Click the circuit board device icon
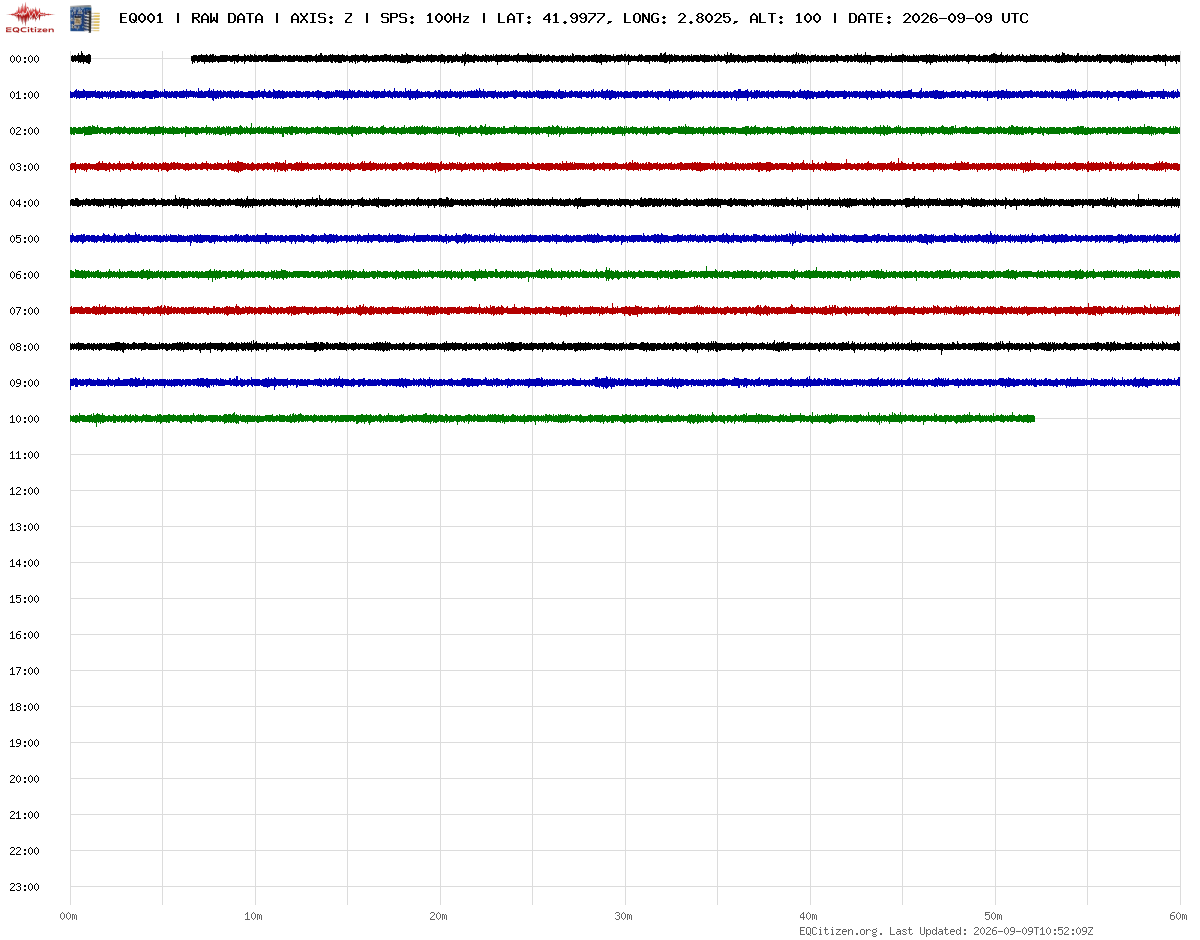This screenshot has width=1200, height=940. [x=78, y=17]
